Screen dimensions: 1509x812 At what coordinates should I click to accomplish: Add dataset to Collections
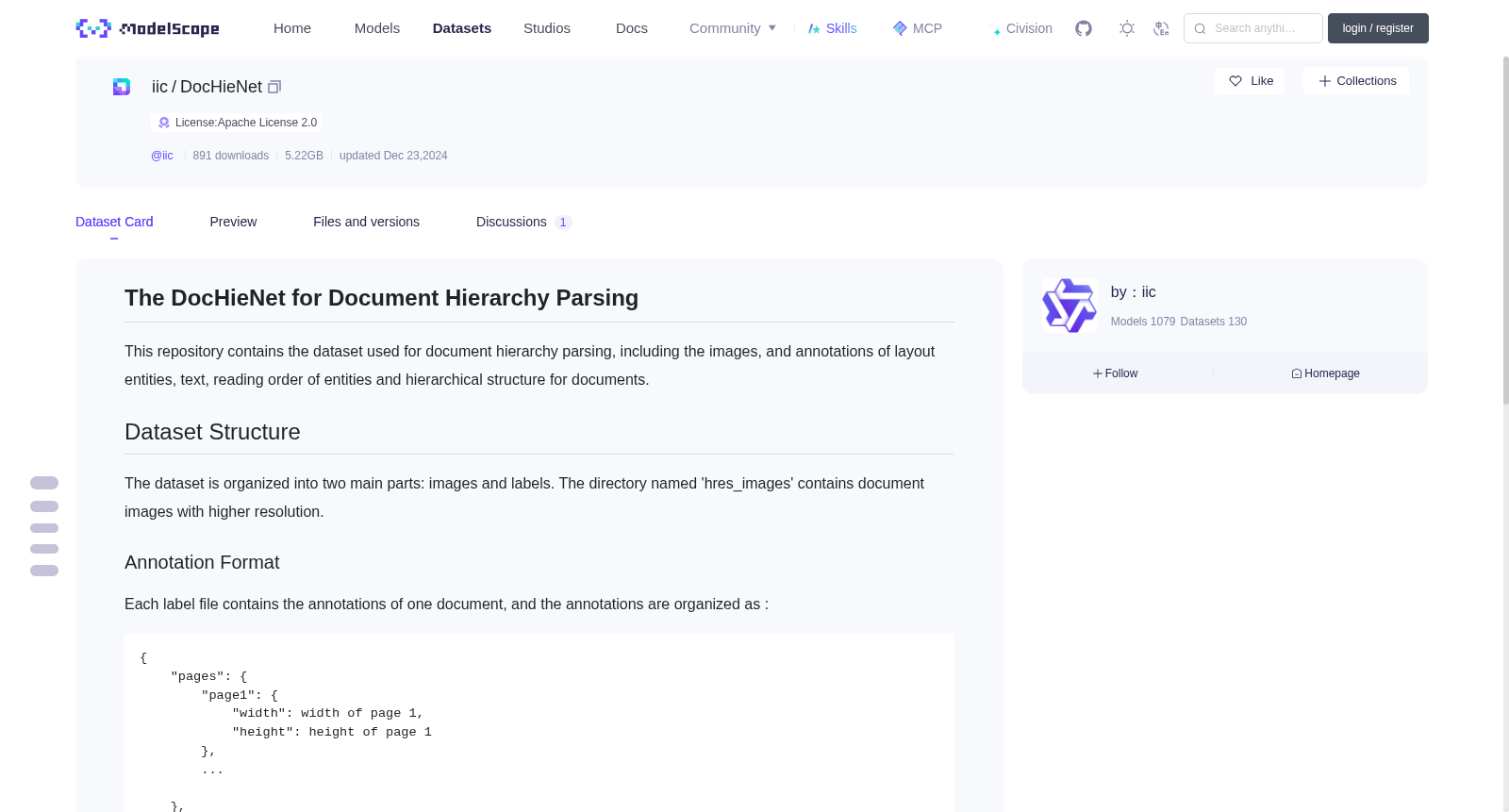[1356, 81]
